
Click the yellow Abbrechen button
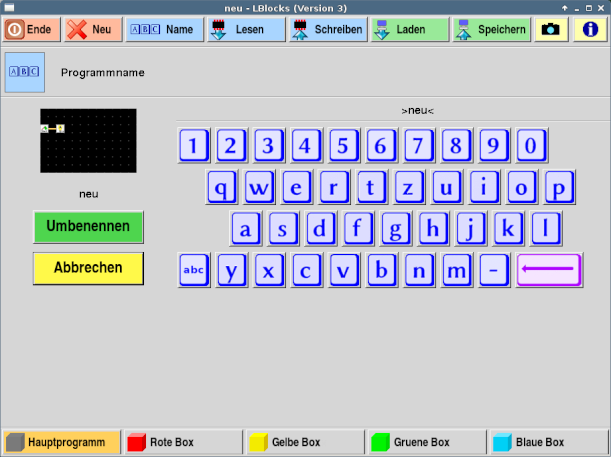(88, 268)
